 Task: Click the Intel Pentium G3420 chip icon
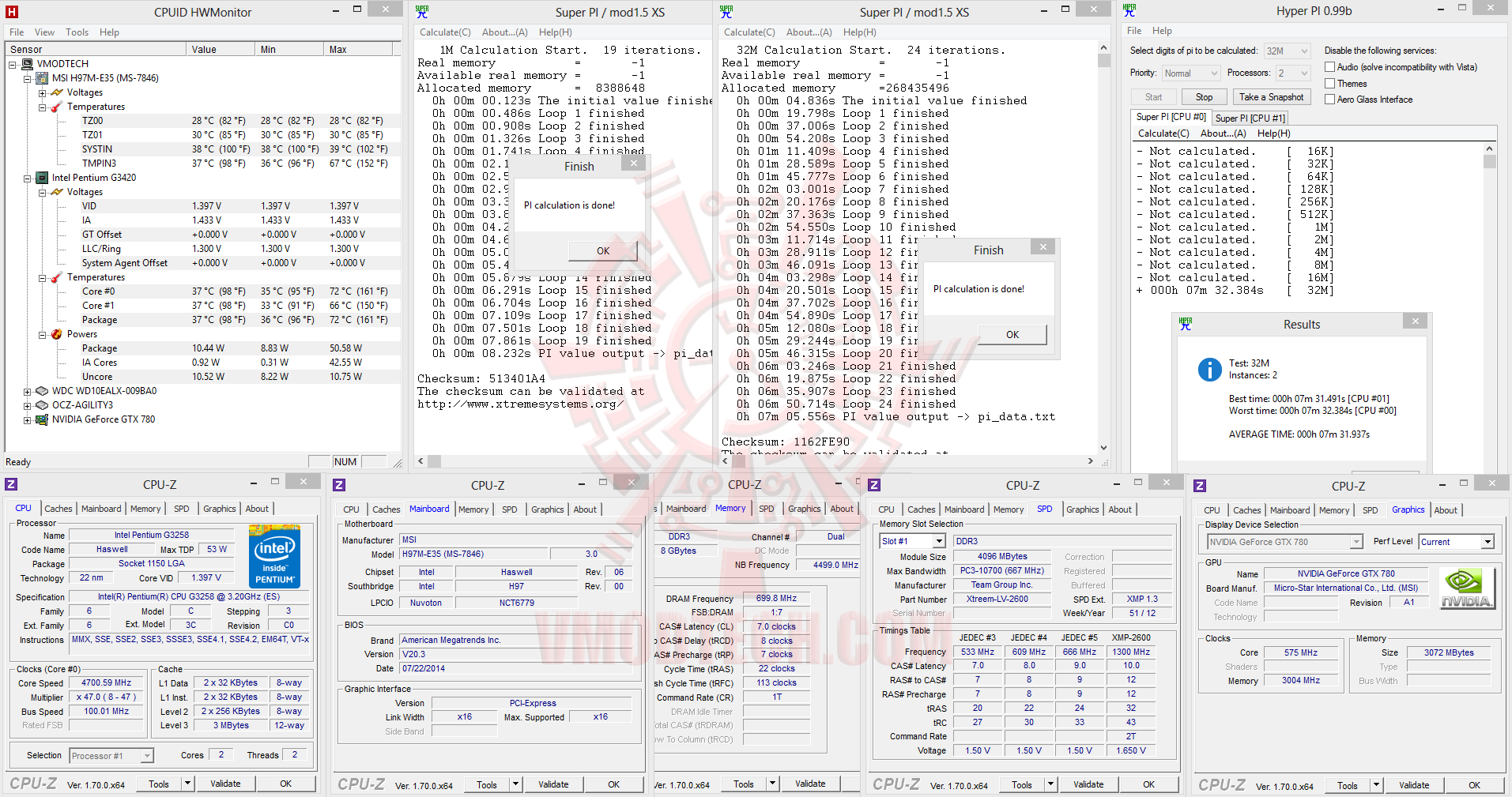[x=43, y=178]
